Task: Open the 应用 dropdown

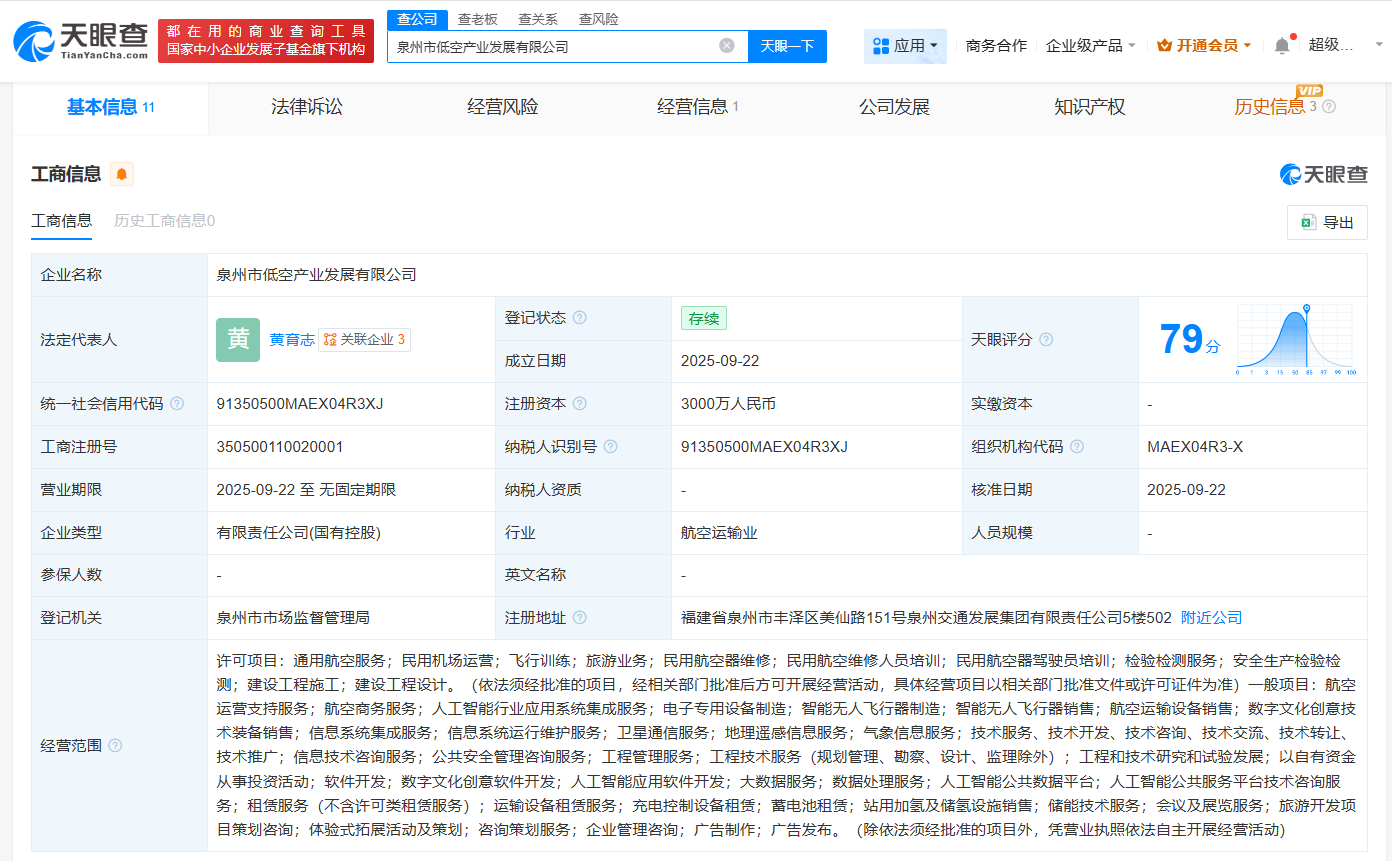Action: (903, 45)
